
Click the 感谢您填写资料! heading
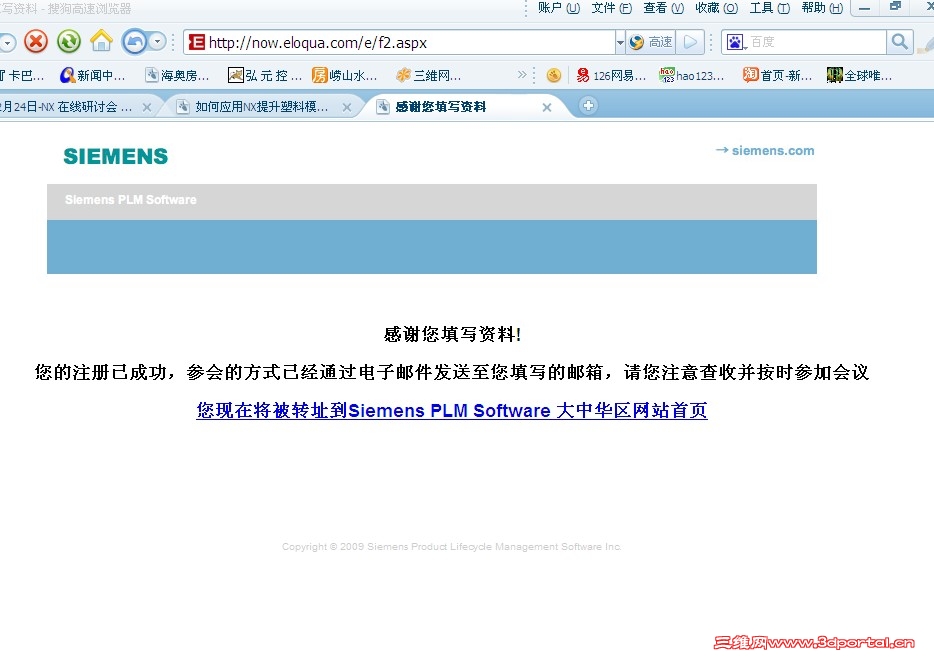(453, 334)
